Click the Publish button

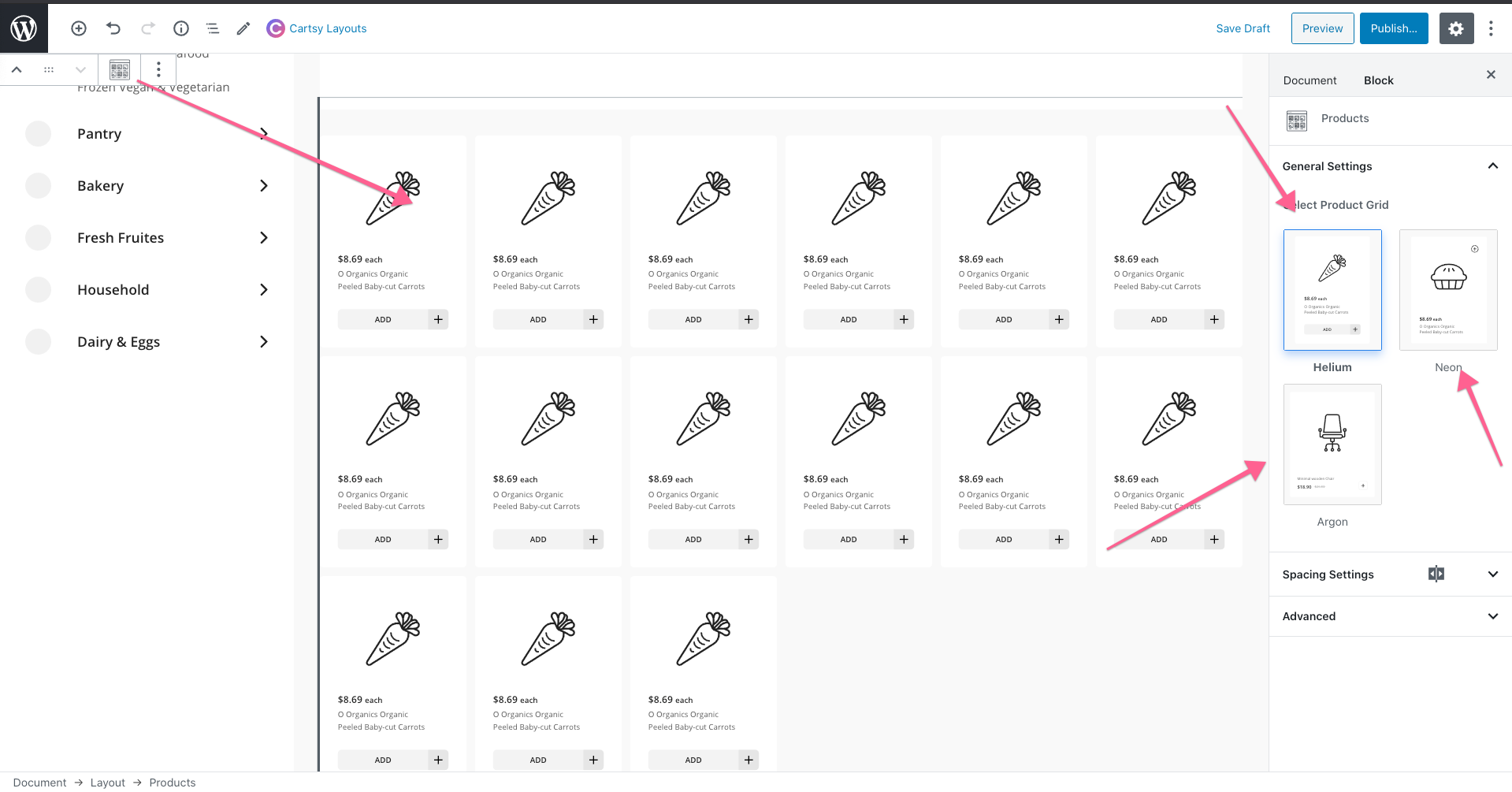(1393, 28)
